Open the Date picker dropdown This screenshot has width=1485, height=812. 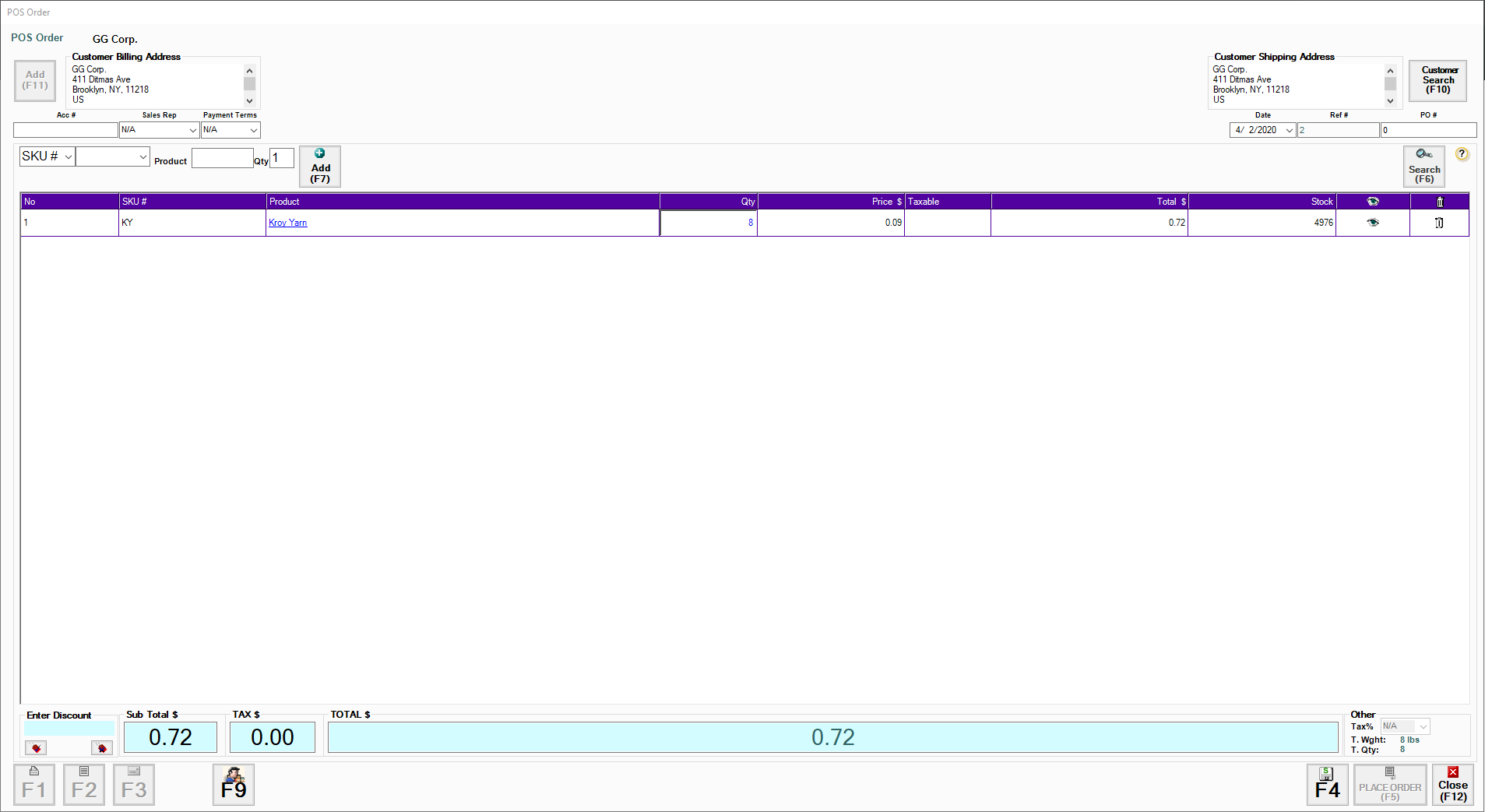point(1289,130)
